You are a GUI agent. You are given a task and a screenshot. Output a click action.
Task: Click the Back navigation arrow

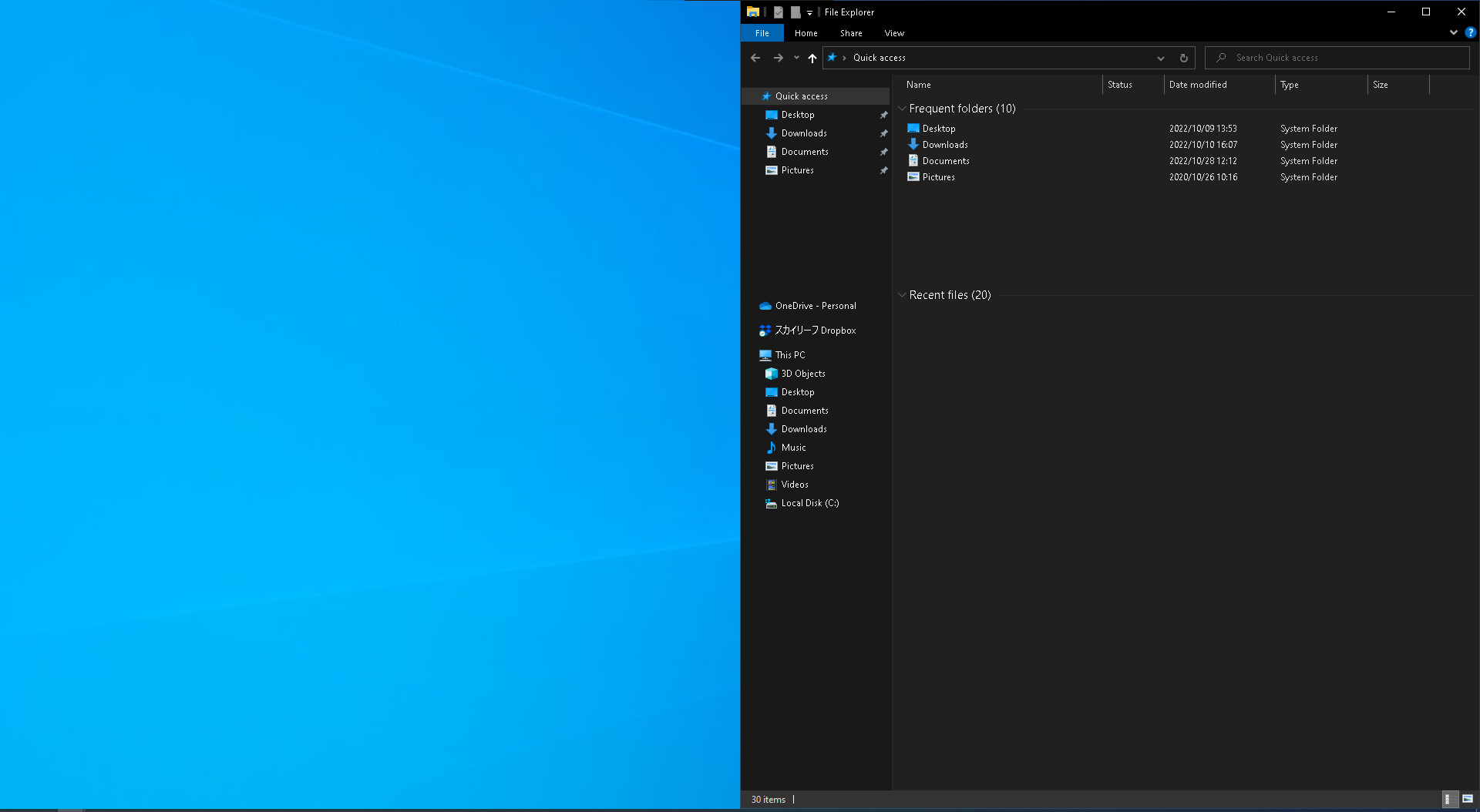tap(755, 58)
